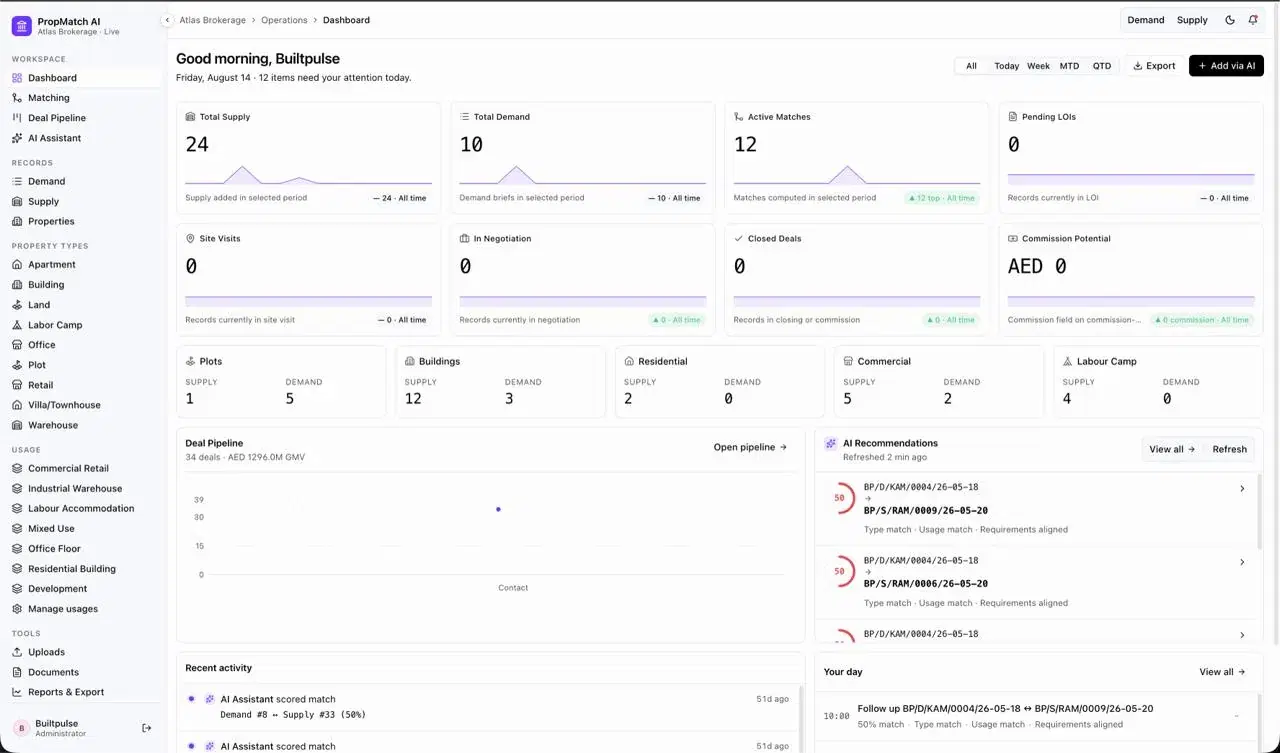
Task: View all items in Your day
Action: (x=1222, y=672)
